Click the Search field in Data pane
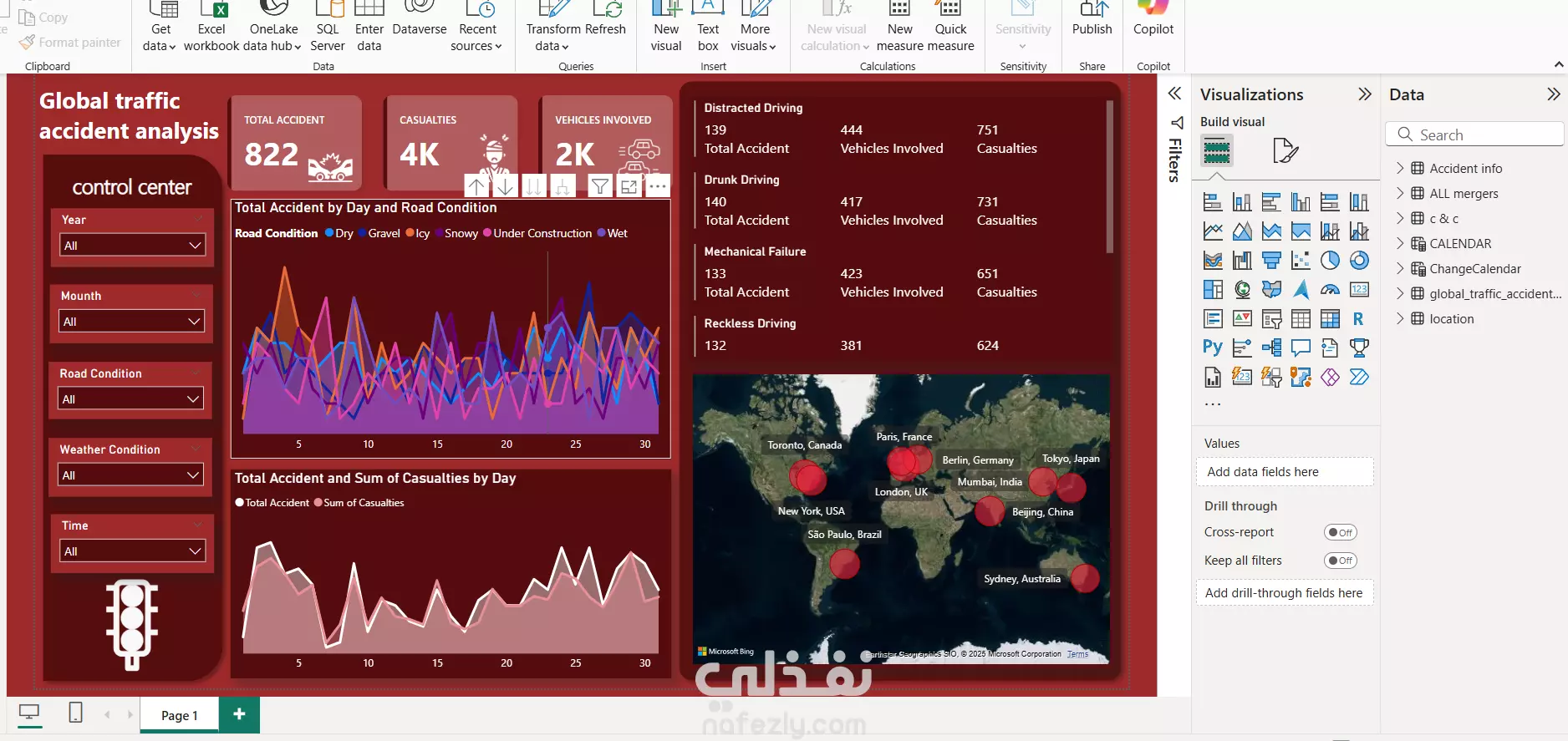The image size is (1568, 741). (1474, 134)
